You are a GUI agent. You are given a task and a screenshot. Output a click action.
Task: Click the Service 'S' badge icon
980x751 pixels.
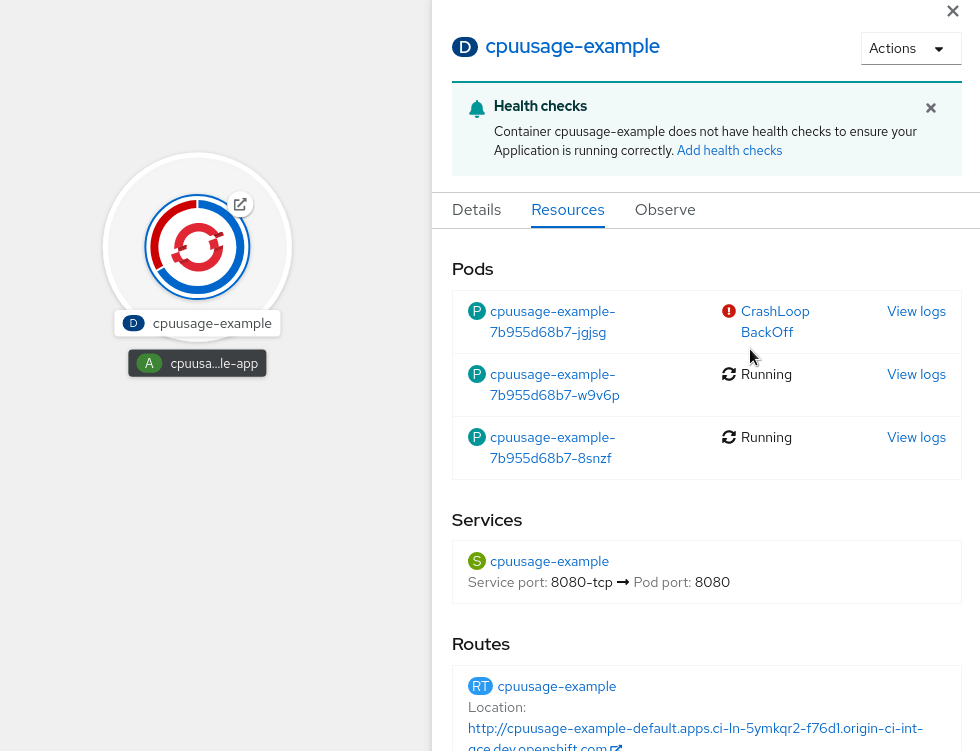click(x=477, y=561)
